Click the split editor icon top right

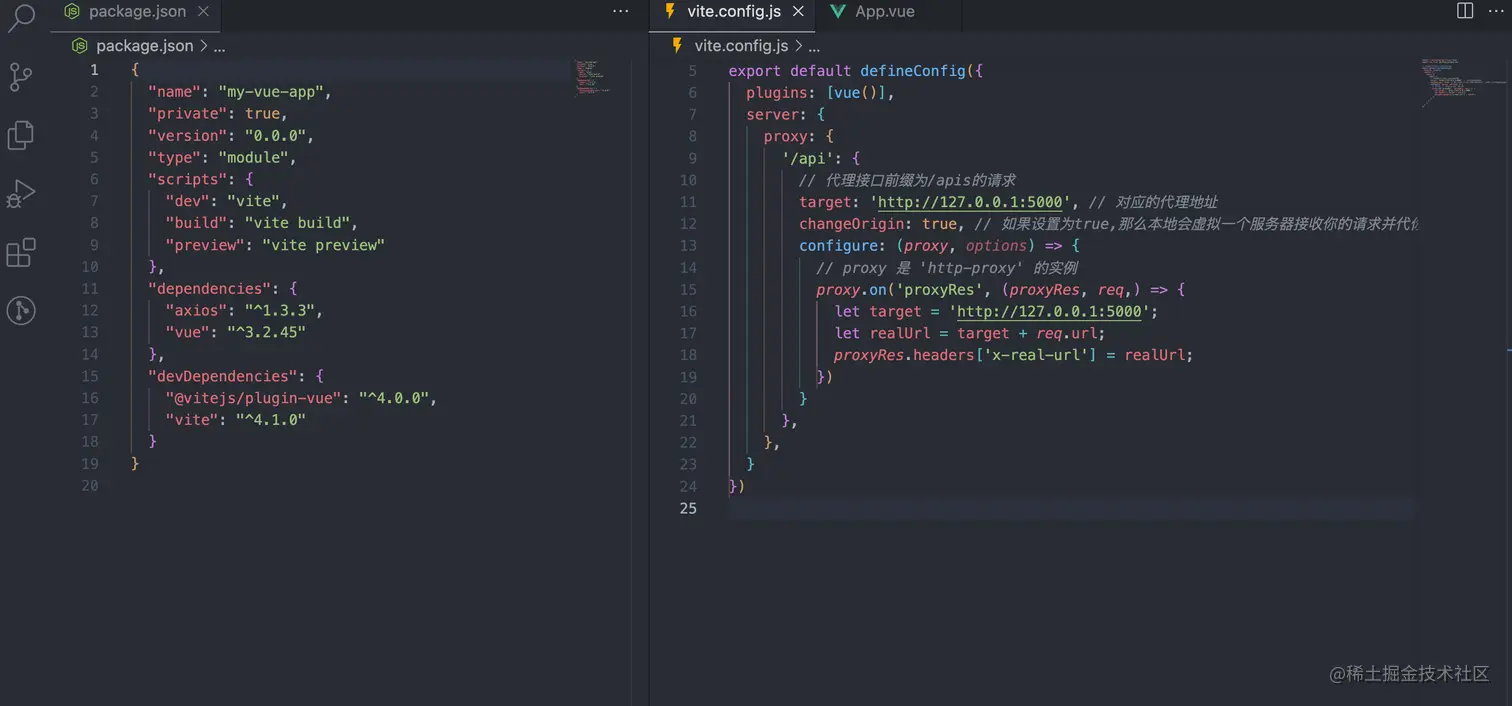[1463, 11]
